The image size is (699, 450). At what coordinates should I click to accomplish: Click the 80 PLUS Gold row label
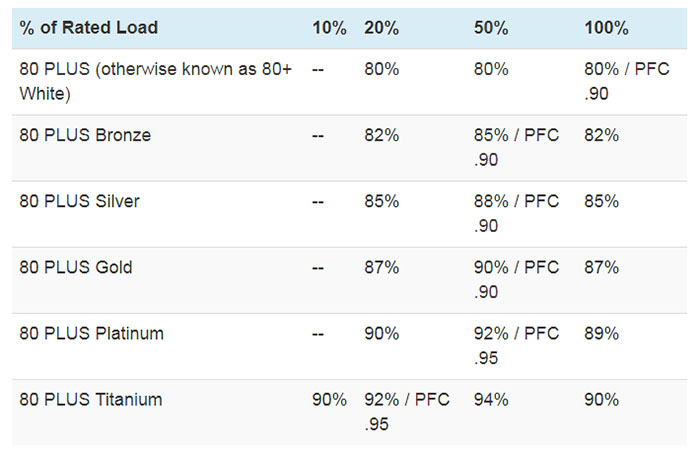point(75,267)
